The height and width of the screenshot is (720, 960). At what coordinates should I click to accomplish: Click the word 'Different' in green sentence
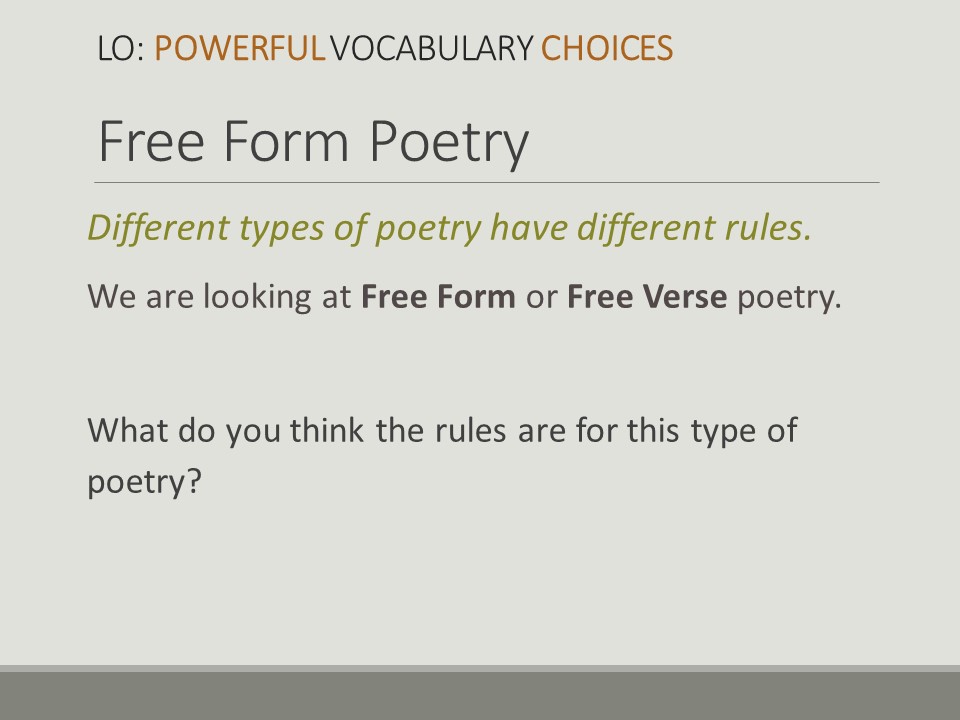point(158,227)
